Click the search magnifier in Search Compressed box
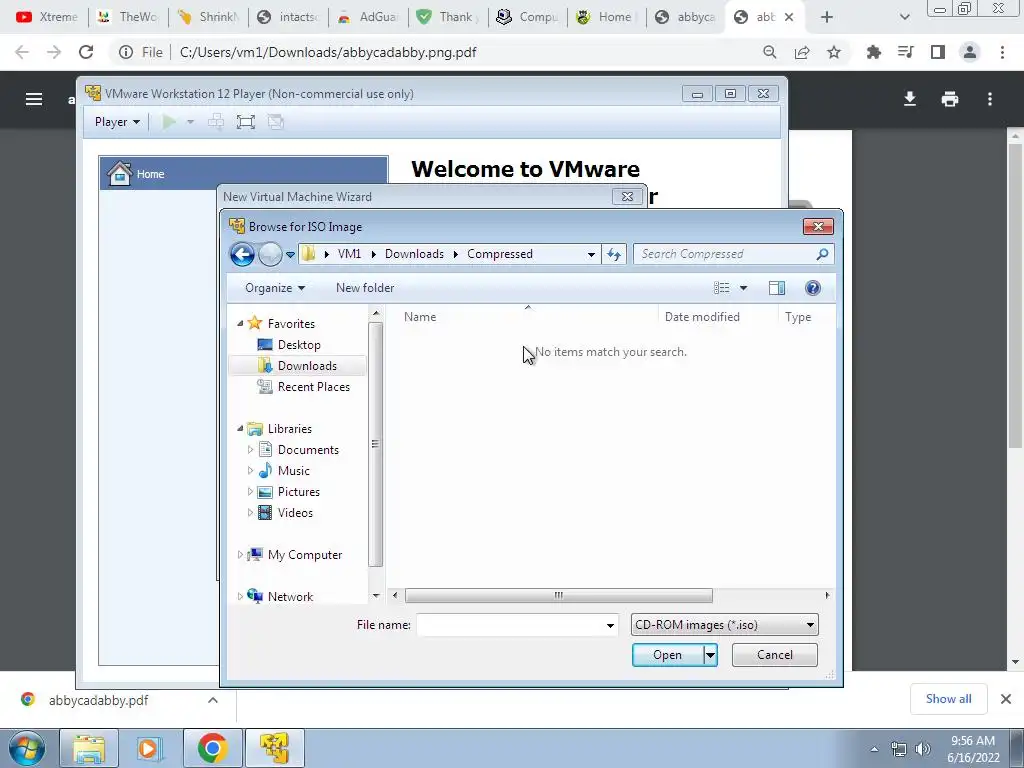Image resolution: width=1024 pixels, height=768 pixels. tap(822, 254)
